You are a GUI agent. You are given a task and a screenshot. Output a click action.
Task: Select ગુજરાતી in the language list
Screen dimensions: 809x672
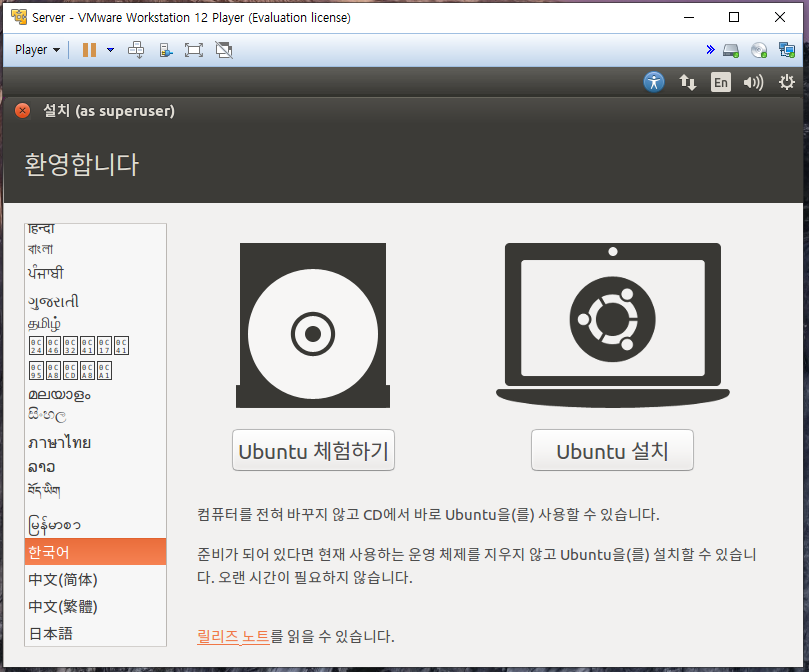click(95, 301)
